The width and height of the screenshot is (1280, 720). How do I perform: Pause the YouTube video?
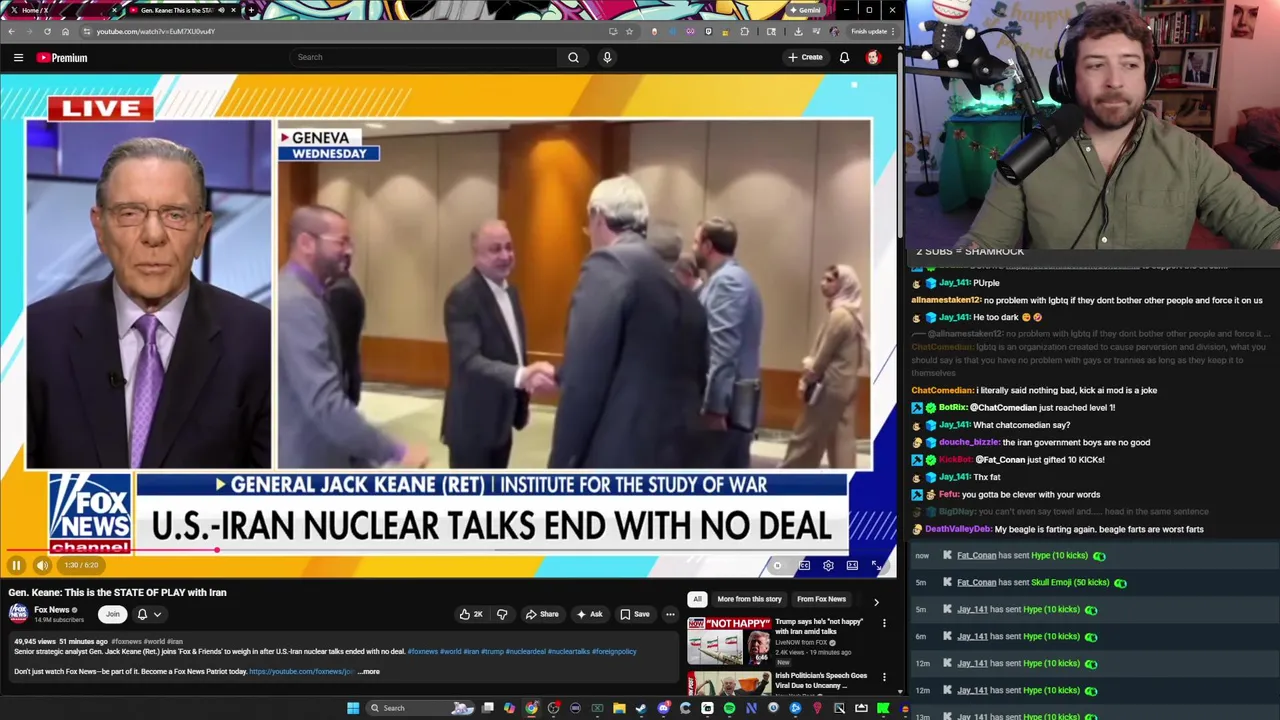pos(16,565)
